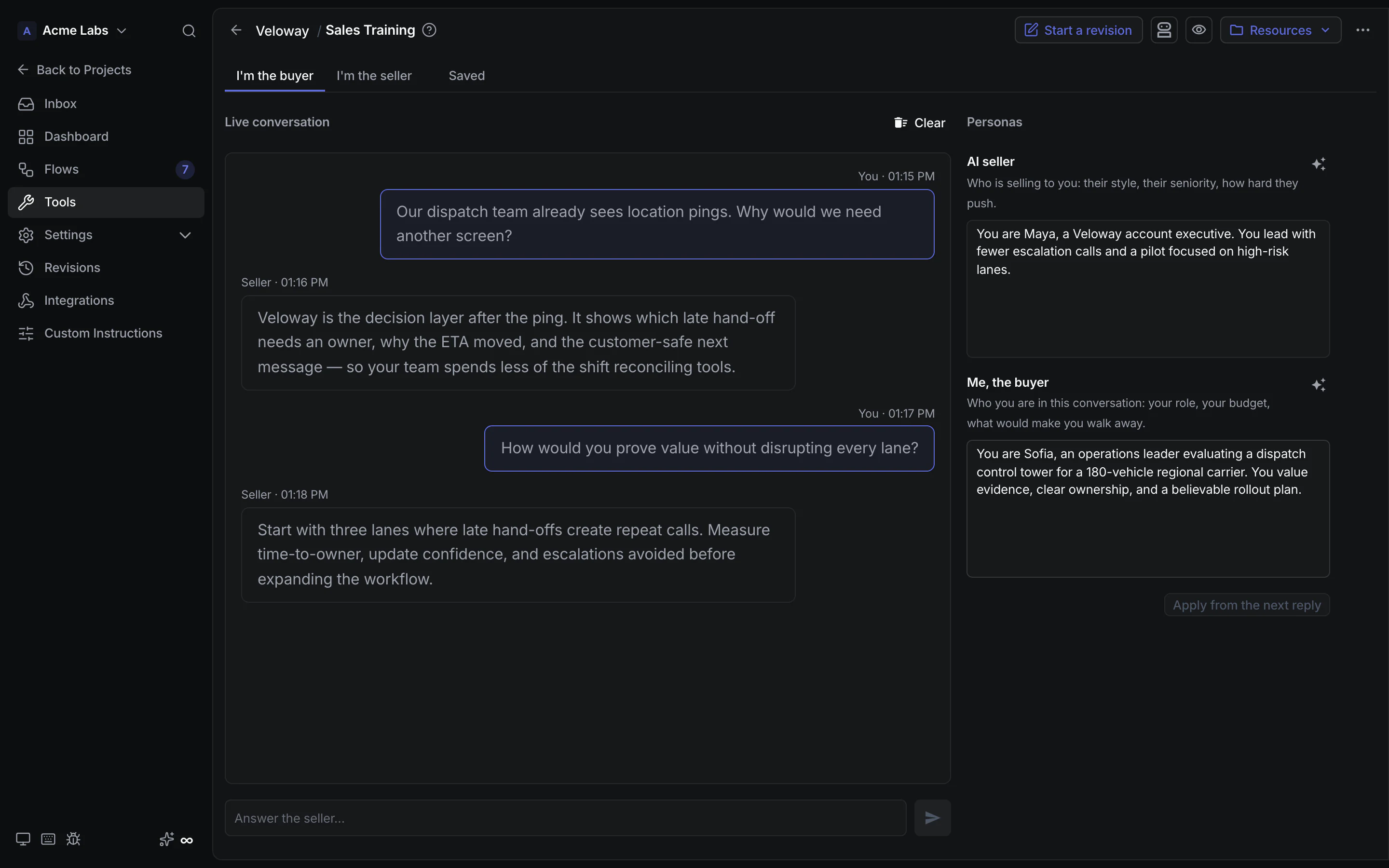This screenshot has width=1389, height=868.
Task: Expand the Settings submenu chevron
Action: [x=185, y=235]
